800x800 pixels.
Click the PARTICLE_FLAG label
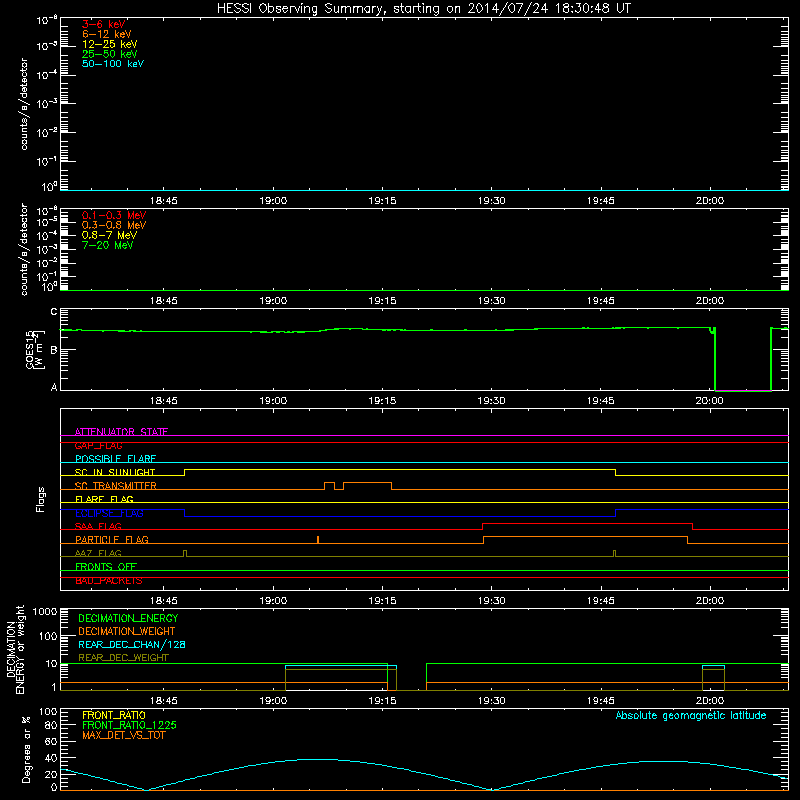112,539
